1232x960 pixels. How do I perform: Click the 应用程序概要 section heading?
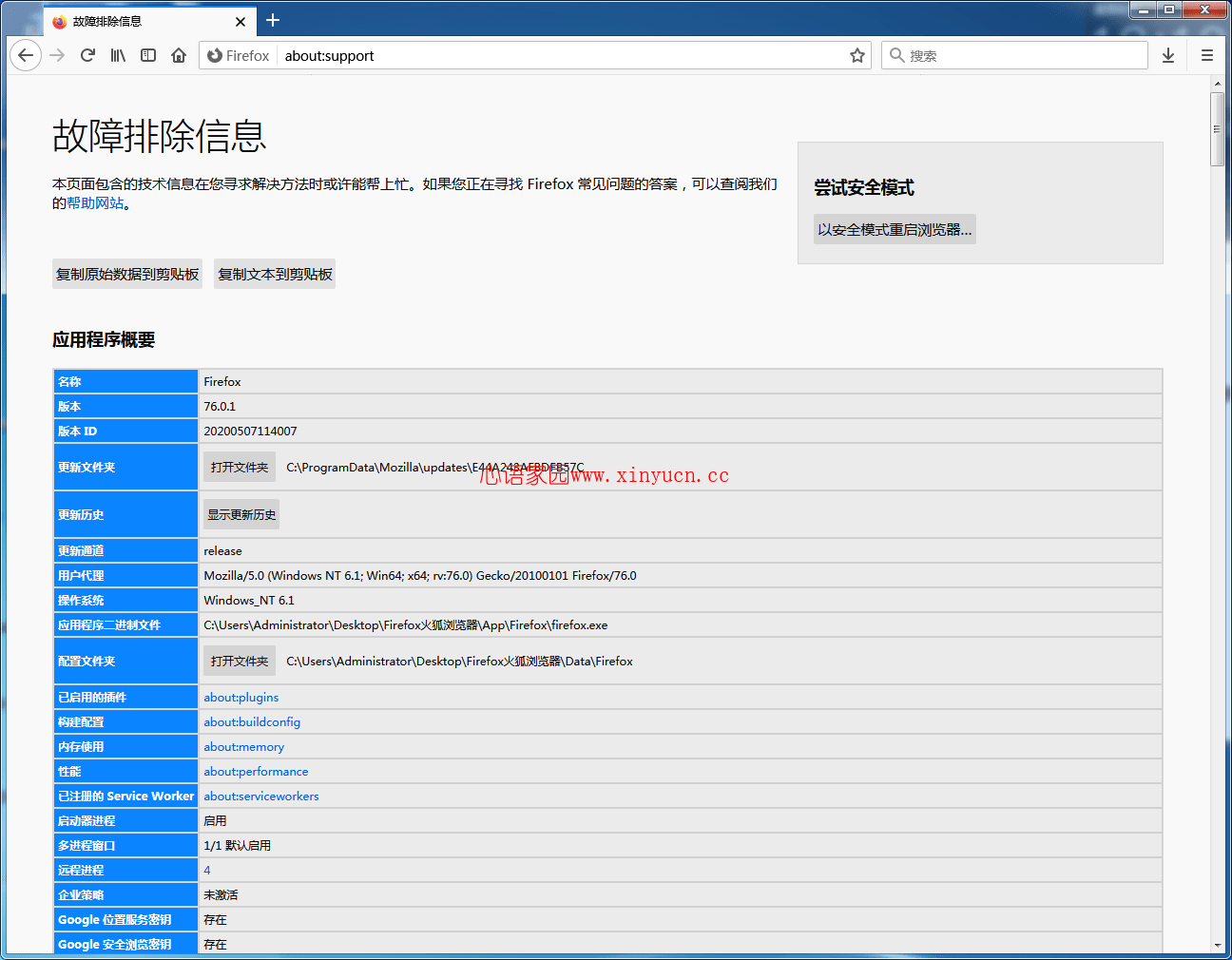coord(104,339)
